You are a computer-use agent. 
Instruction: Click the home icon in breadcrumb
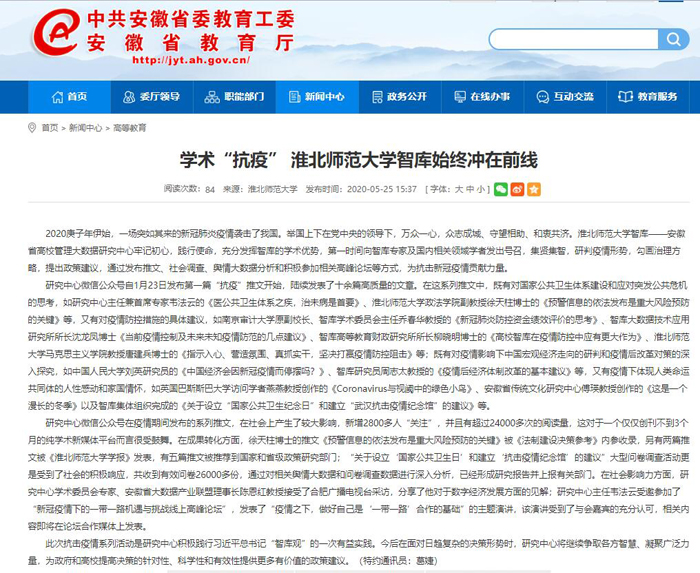pos(33,128)
